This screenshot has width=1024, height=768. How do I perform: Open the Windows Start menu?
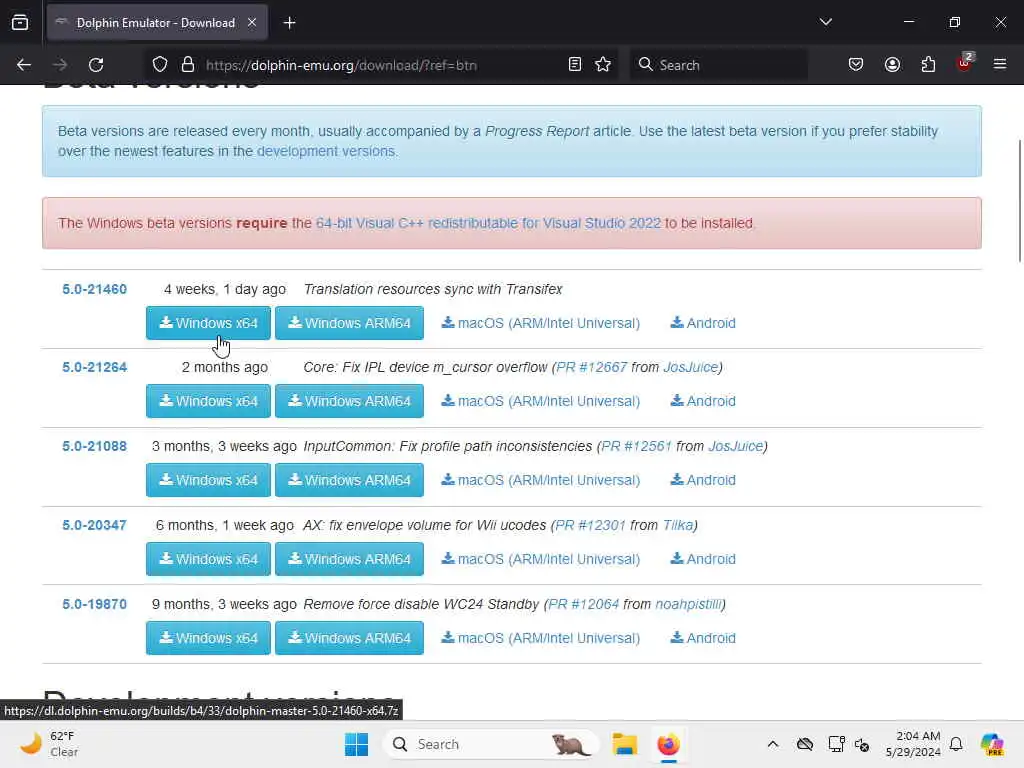pyautogui.click(x=357, y=744)
